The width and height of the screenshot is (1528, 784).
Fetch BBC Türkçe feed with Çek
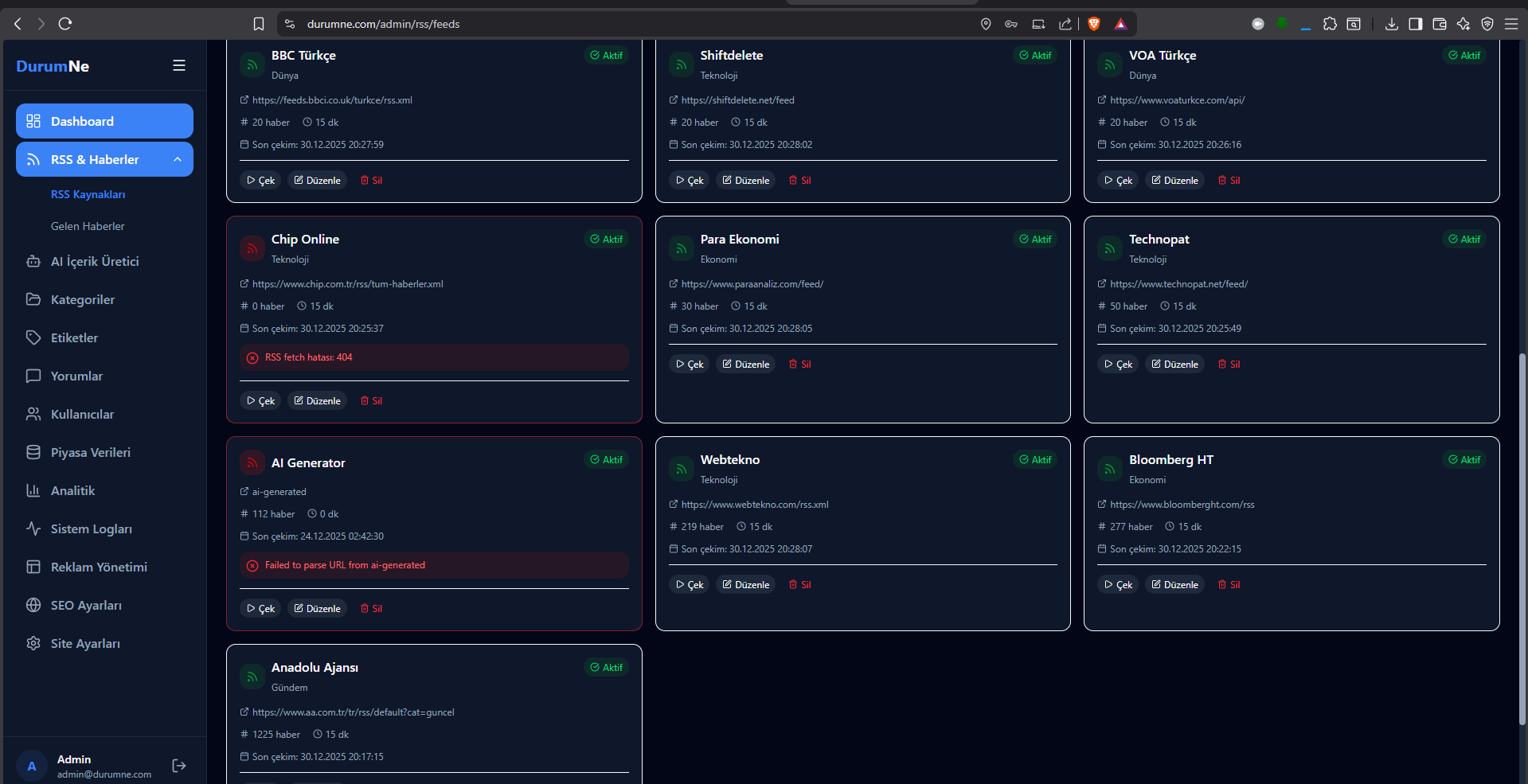coord(260,181)
